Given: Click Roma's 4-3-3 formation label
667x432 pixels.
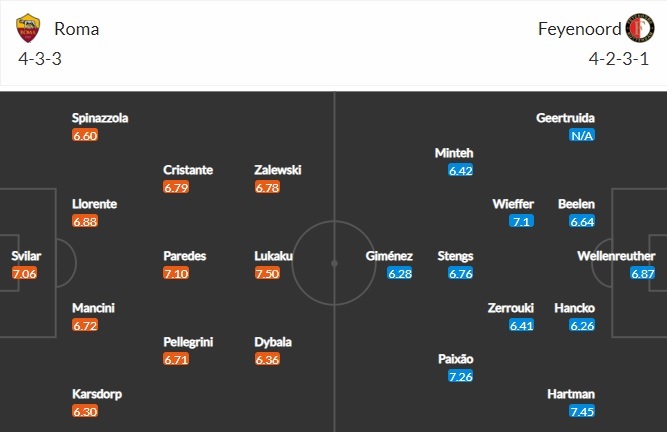Looking at the screenshot, I should (x=39, y=59).
